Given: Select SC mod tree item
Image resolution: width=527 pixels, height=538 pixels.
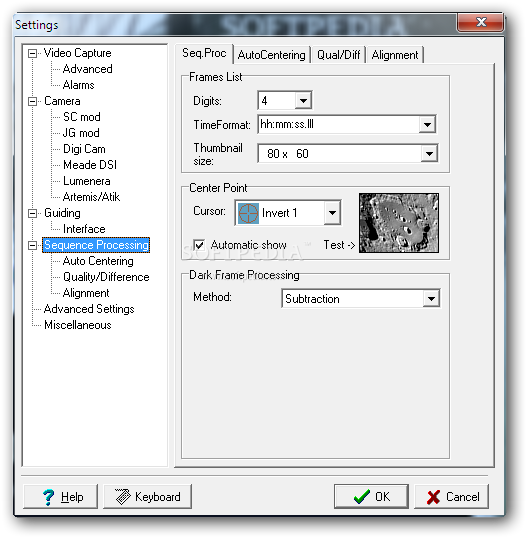Looking at the screenshot, I should coord(82,117).
